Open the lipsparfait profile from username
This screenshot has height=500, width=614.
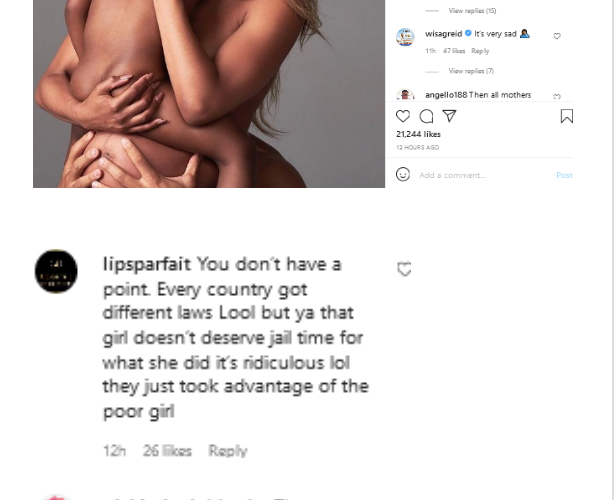[x=147, y=264]
